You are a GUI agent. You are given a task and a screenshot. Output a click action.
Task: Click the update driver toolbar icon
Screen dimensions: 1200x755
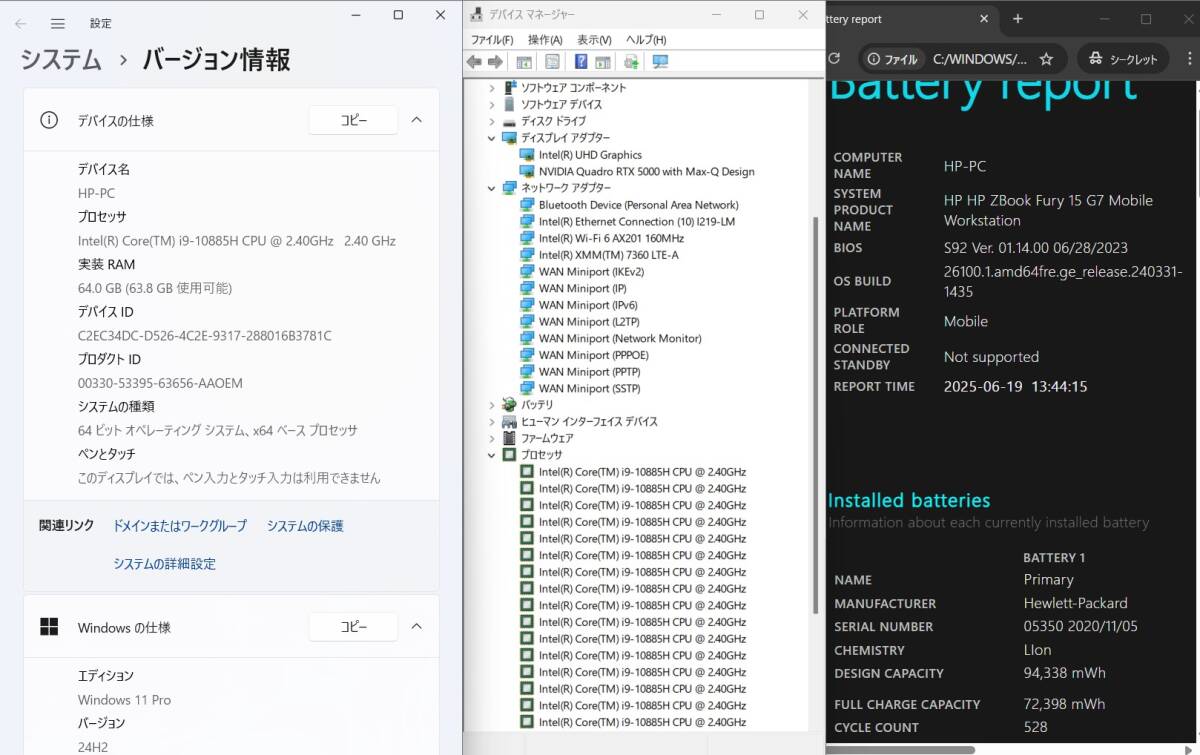point(631,62)
